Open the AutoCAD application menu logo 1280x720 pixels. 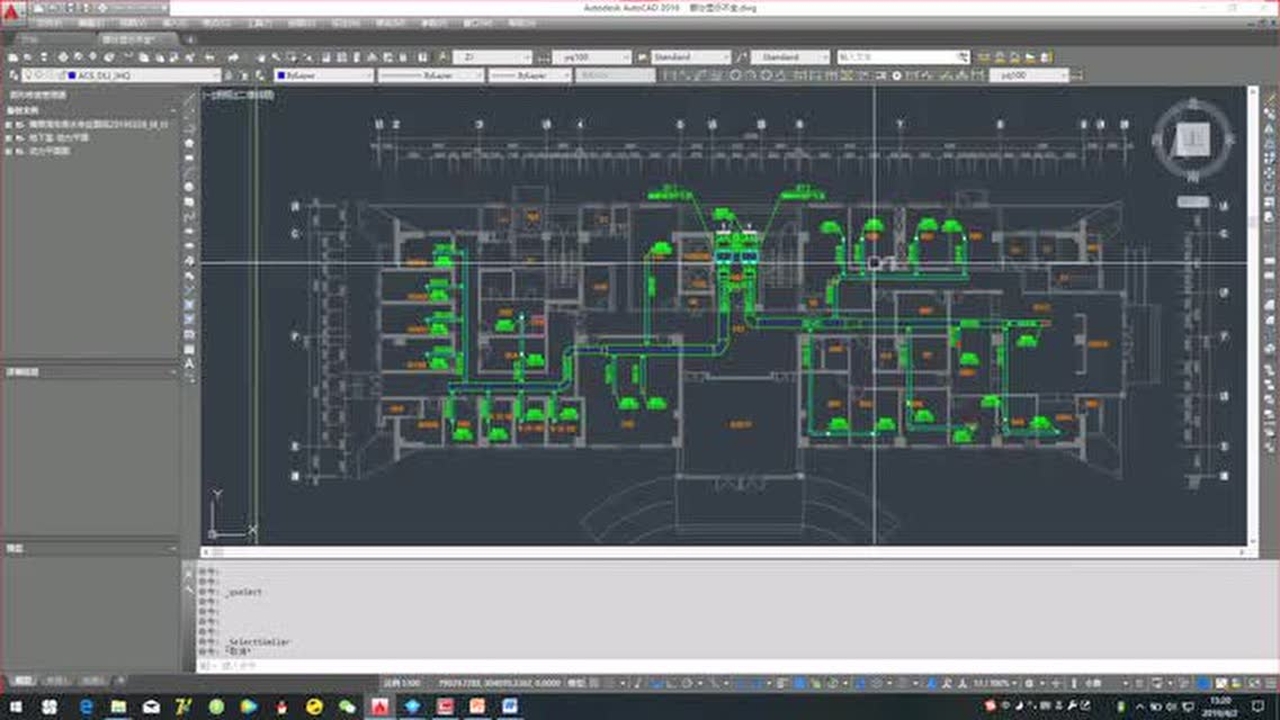pos(10,12)
